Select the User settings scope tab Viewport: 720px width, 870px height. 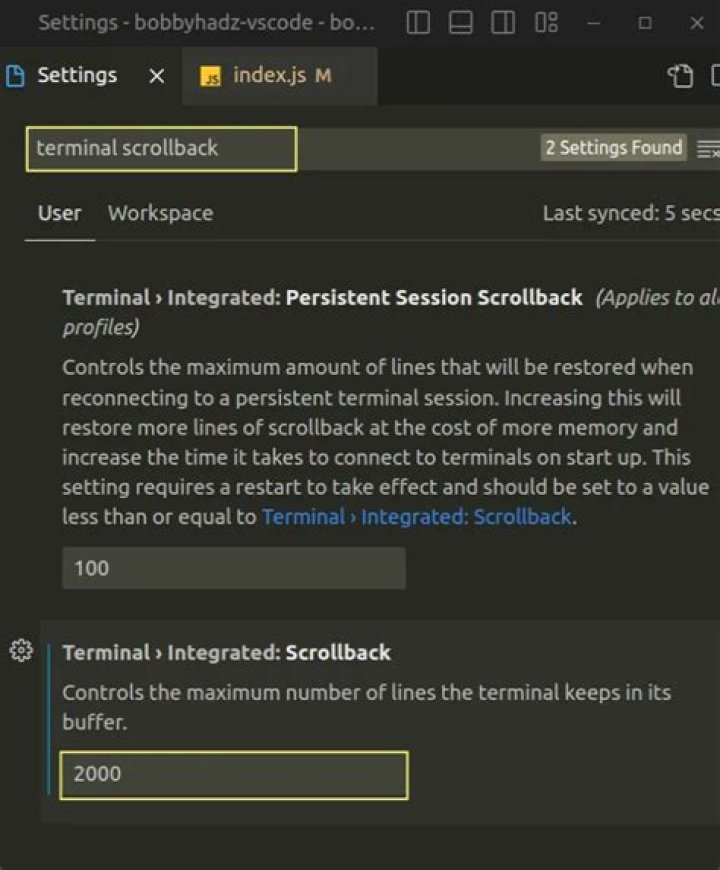tap(59, 214)
